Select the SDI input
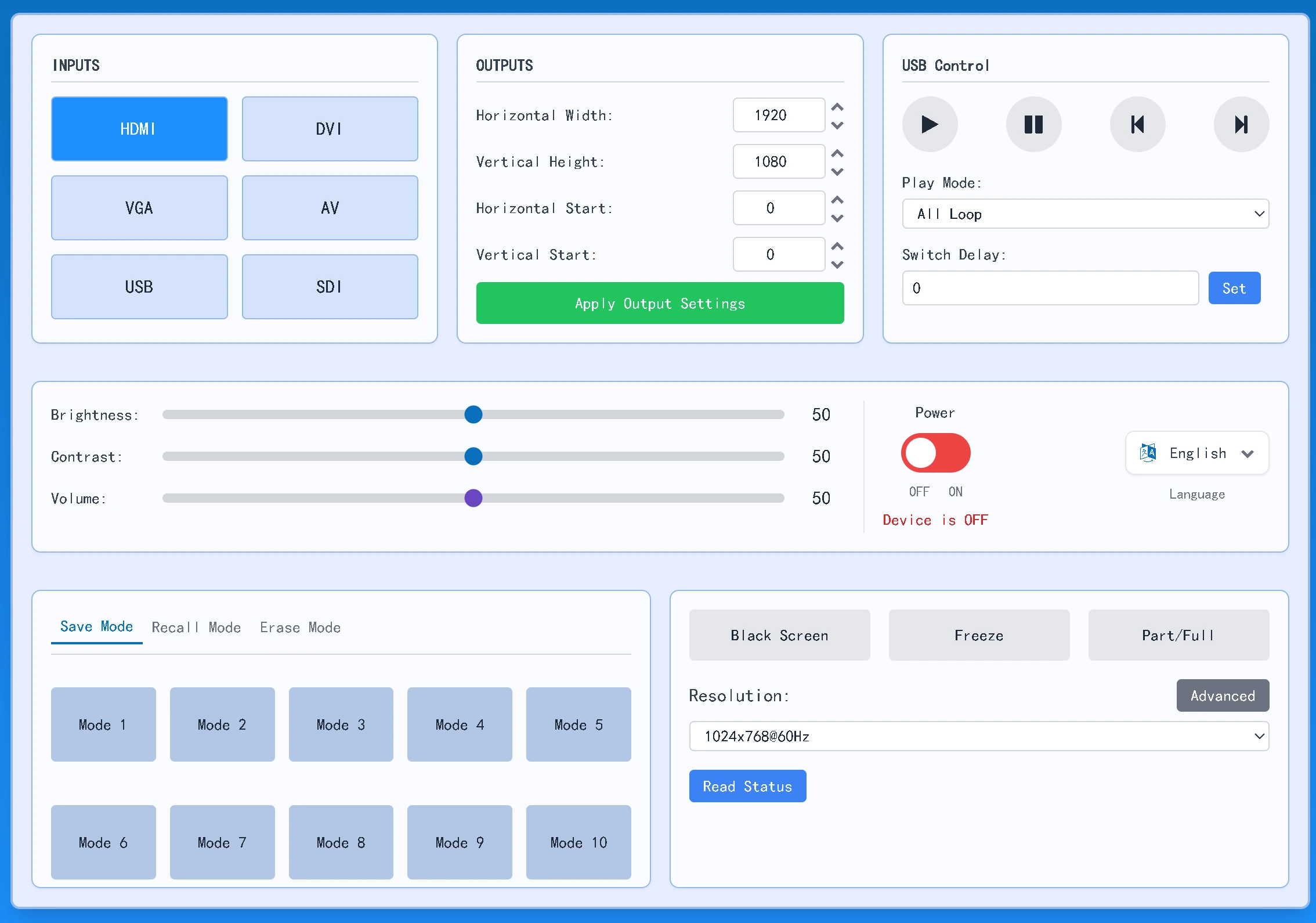 tap(330, 287)
